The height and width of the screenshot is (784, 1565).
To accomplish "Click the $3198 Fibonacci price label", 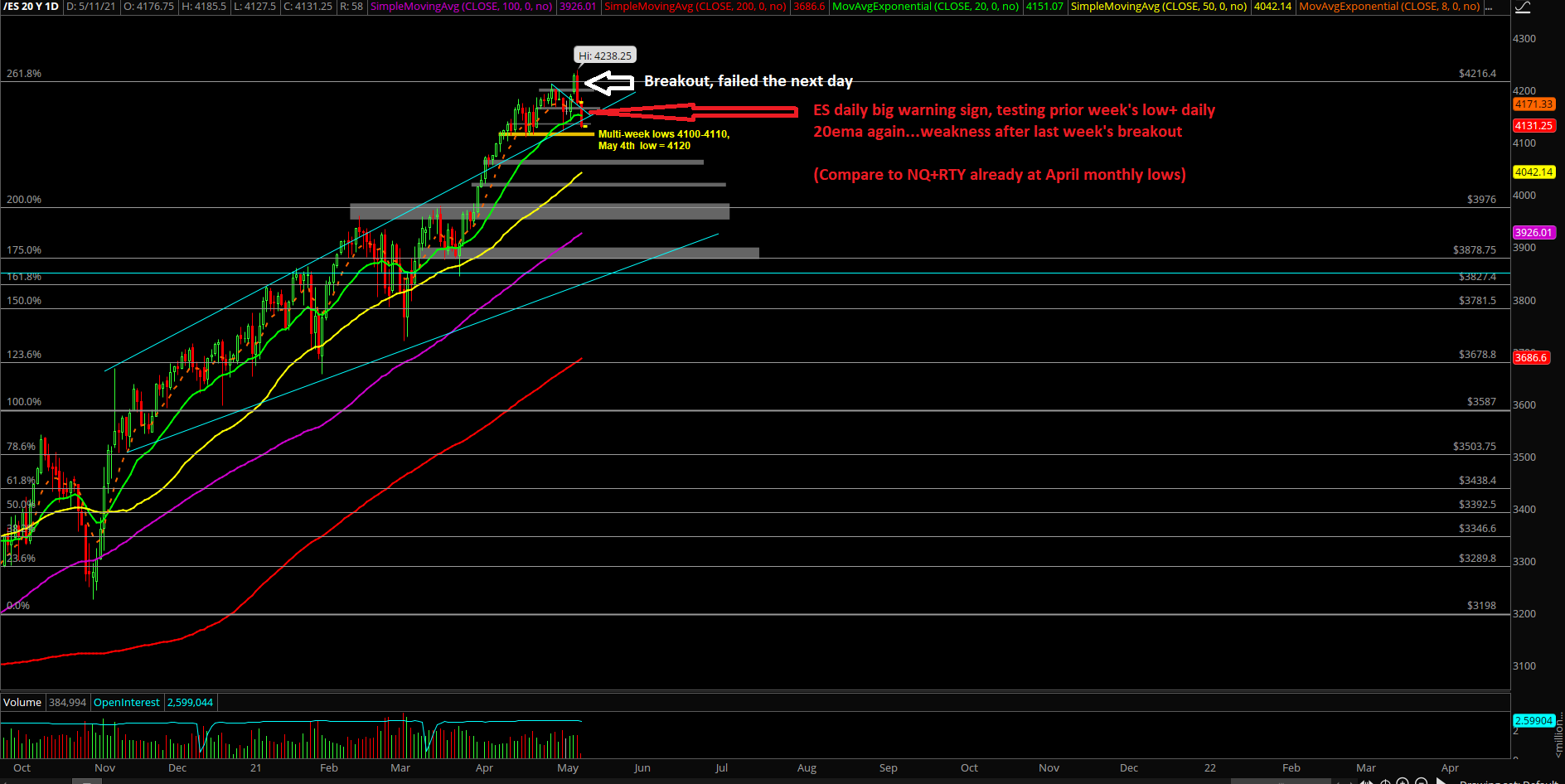I will (1481, 606).
